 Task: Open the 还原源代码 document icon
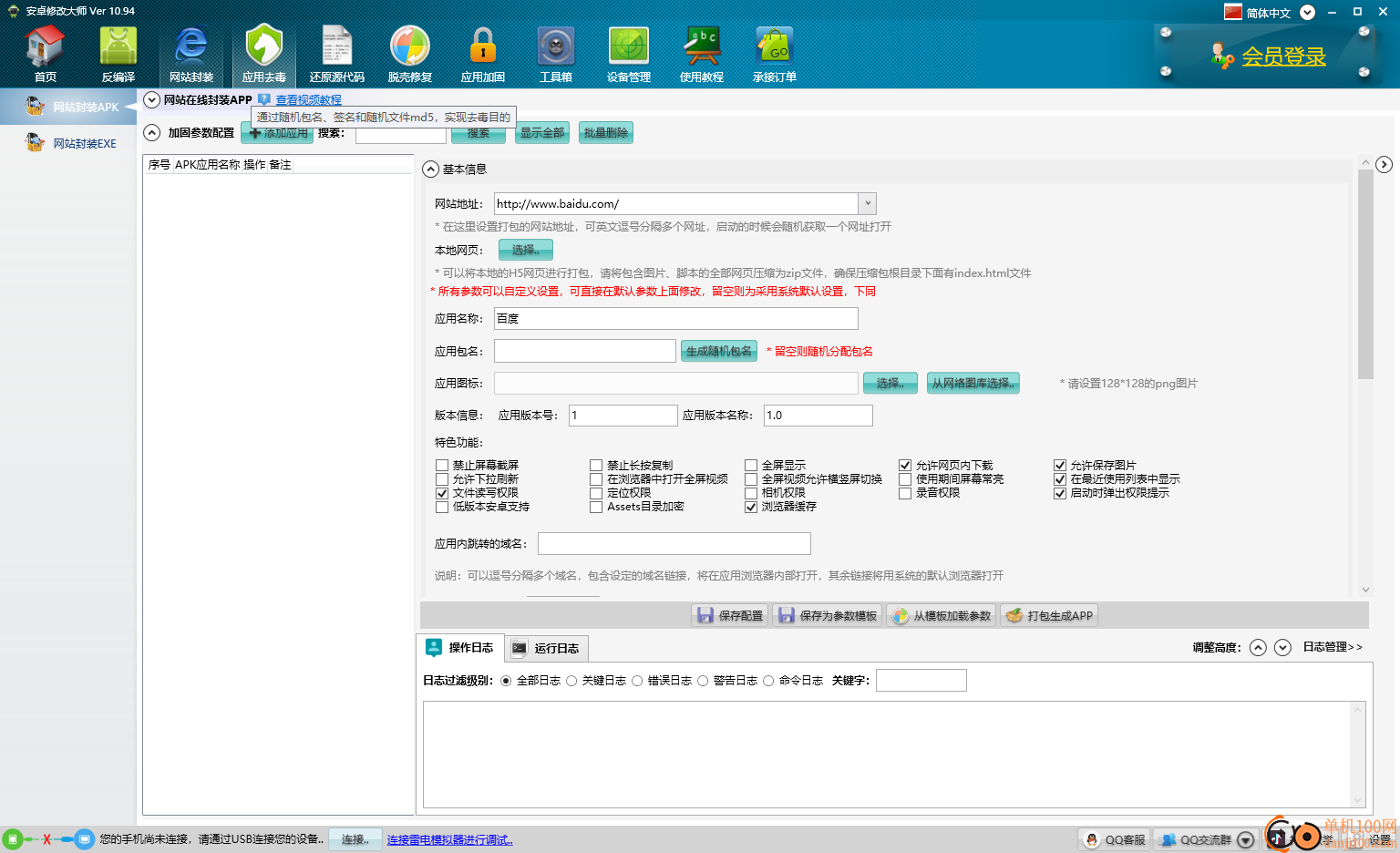(337, 55)
